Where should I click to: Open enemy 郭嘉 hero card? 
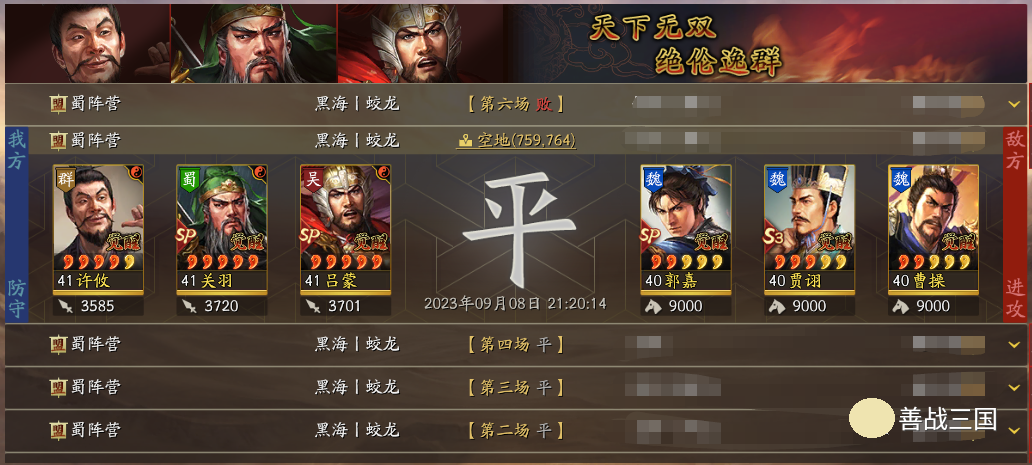tap(686, 229)
